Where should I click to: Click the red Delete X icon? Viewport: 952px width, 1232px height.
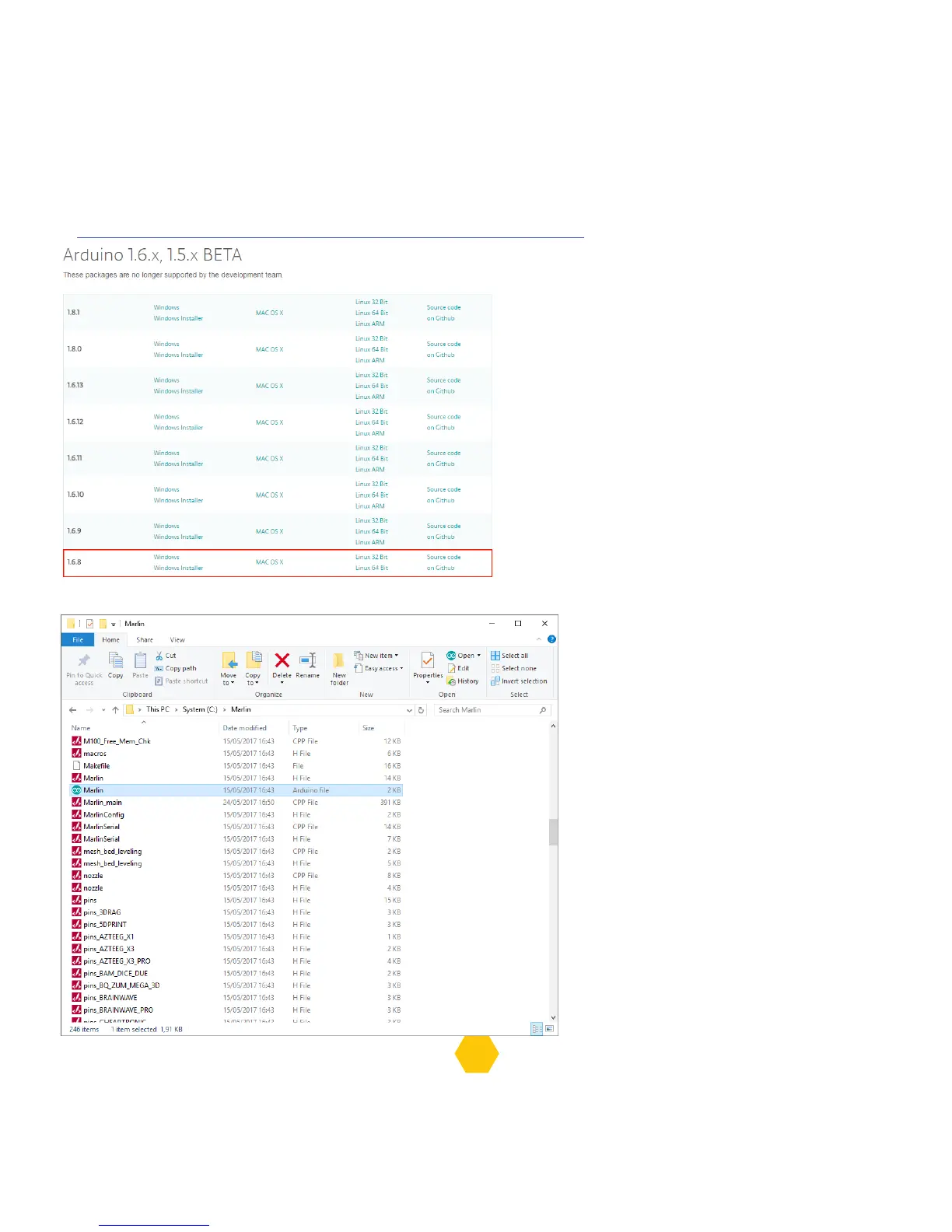tap(282, 660)
